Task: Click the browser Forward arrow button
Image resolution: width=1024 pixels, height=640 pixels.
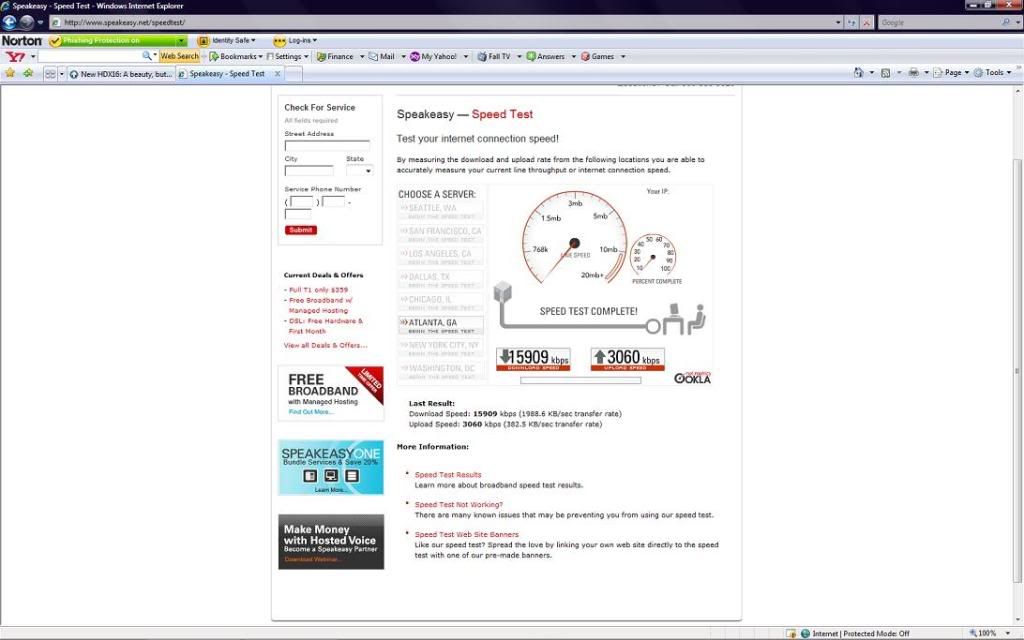Action: point(26,22)
